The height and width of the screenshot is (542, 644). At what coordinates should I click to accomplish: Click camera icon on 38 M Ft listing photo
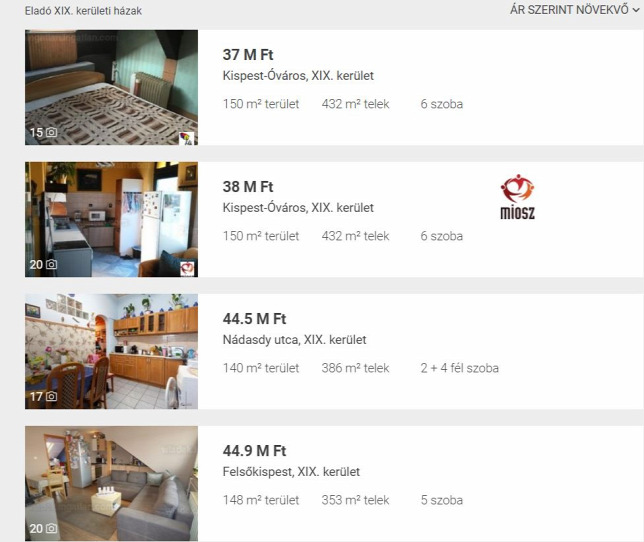pos(51,264)
